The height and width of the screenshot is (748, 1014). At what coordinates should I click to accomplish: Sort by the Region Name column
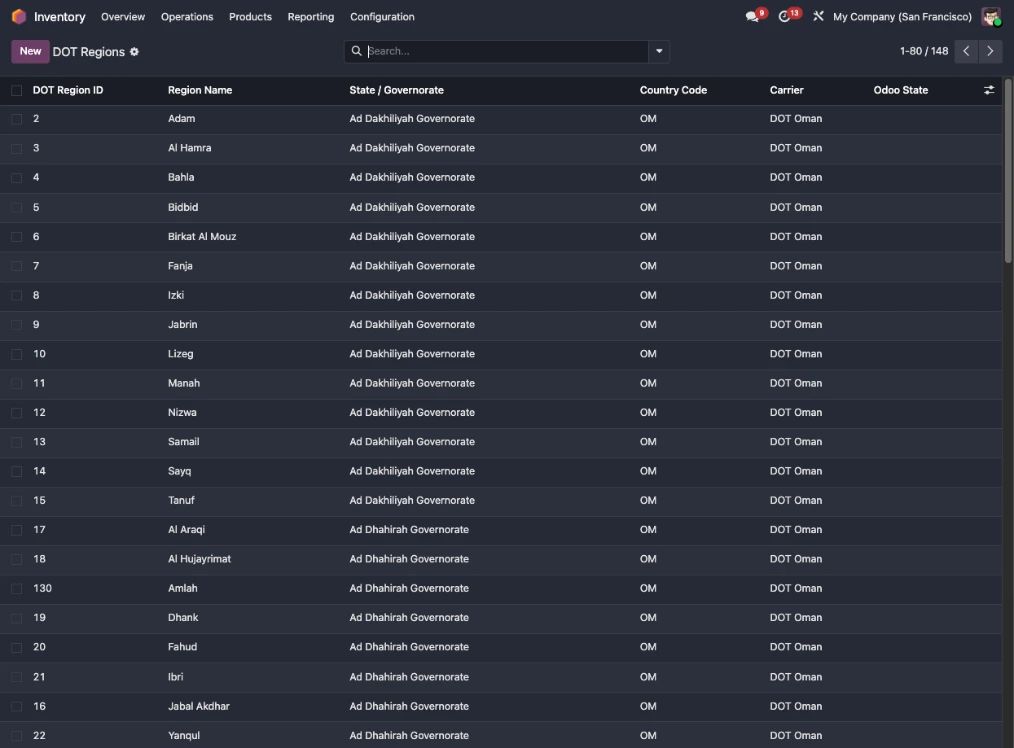(200, 89)
